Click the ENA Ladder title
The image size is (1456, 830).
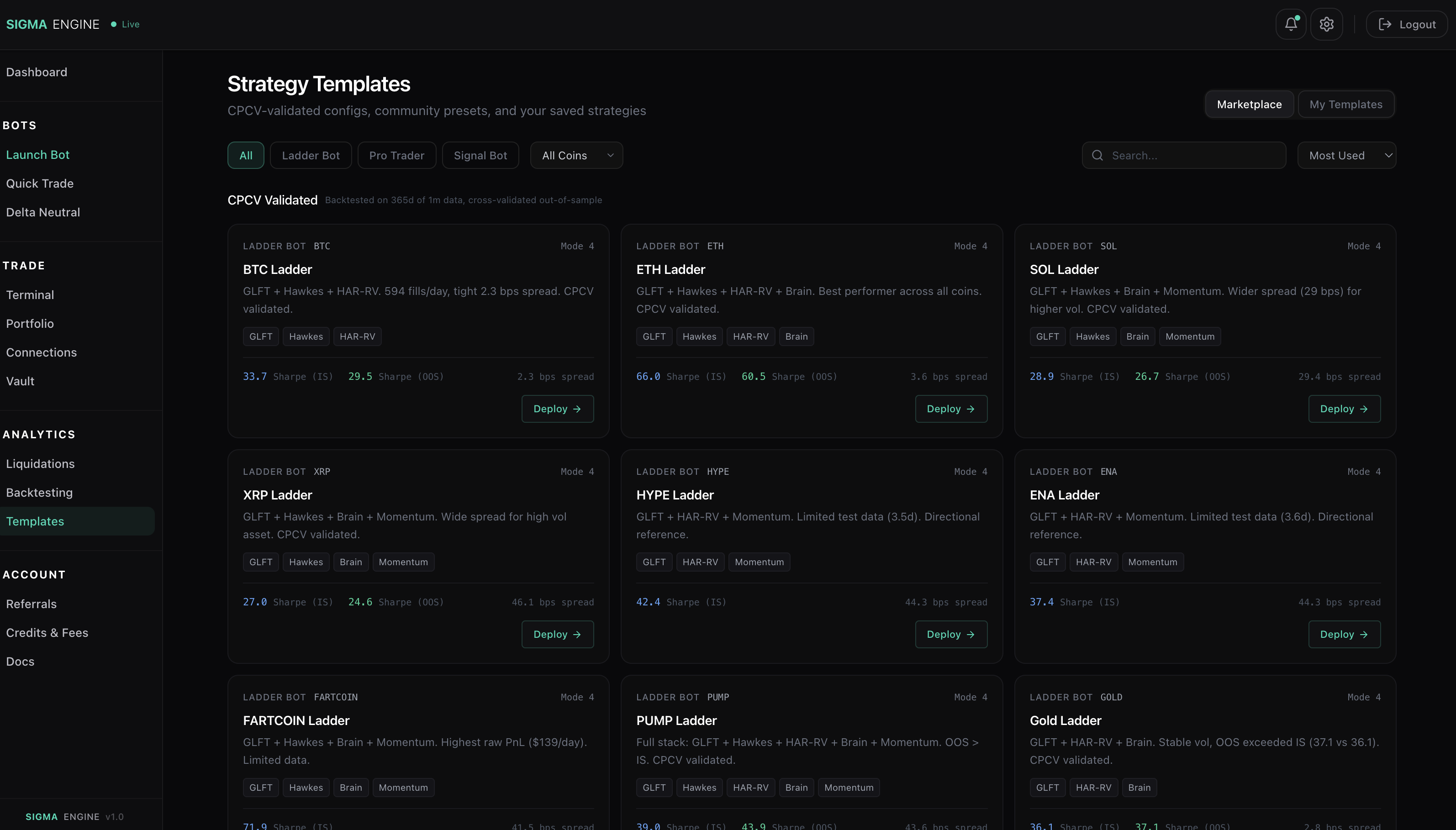(1064, 495)
